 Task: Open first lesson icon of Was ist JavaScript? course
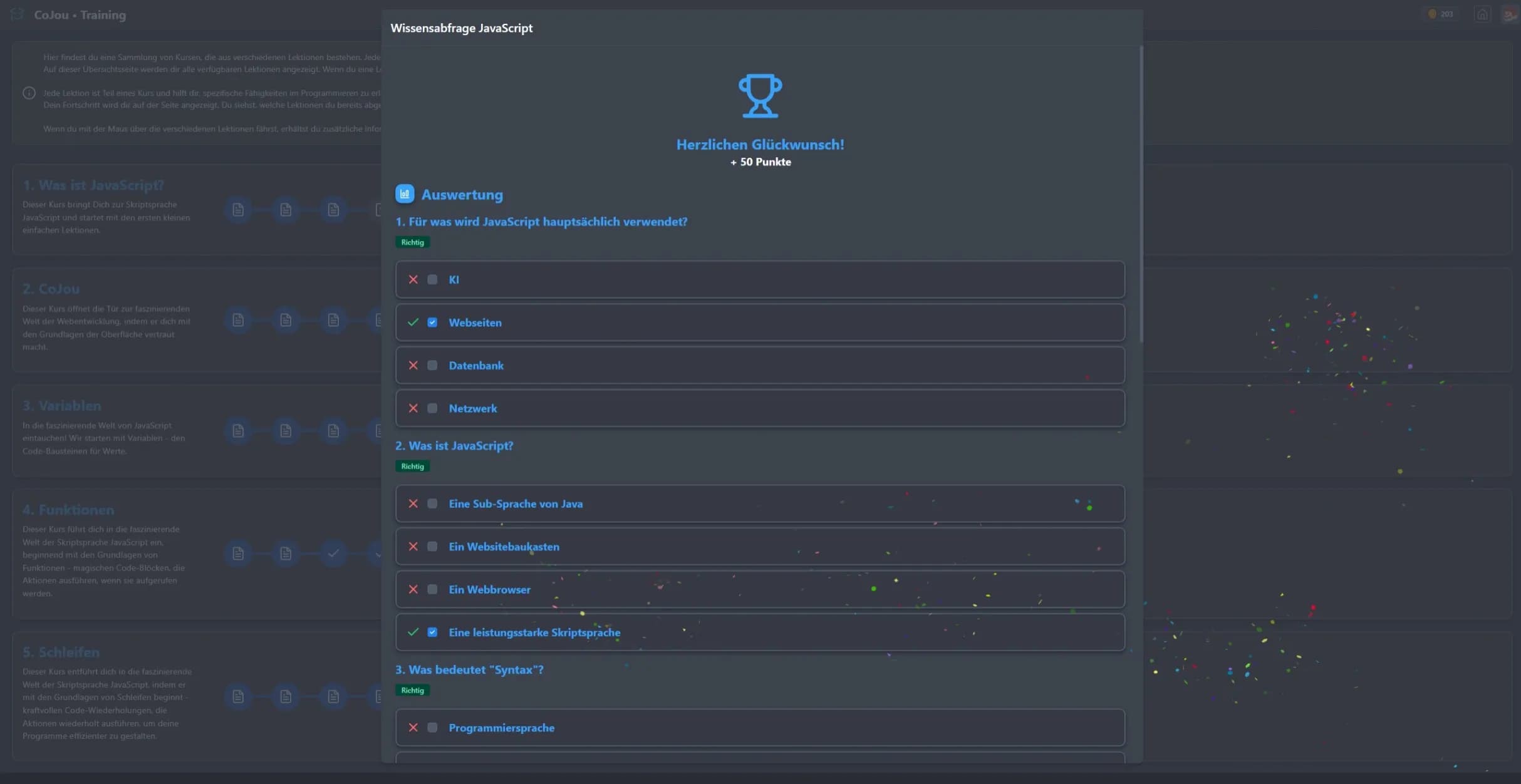[x=238, y=210]
